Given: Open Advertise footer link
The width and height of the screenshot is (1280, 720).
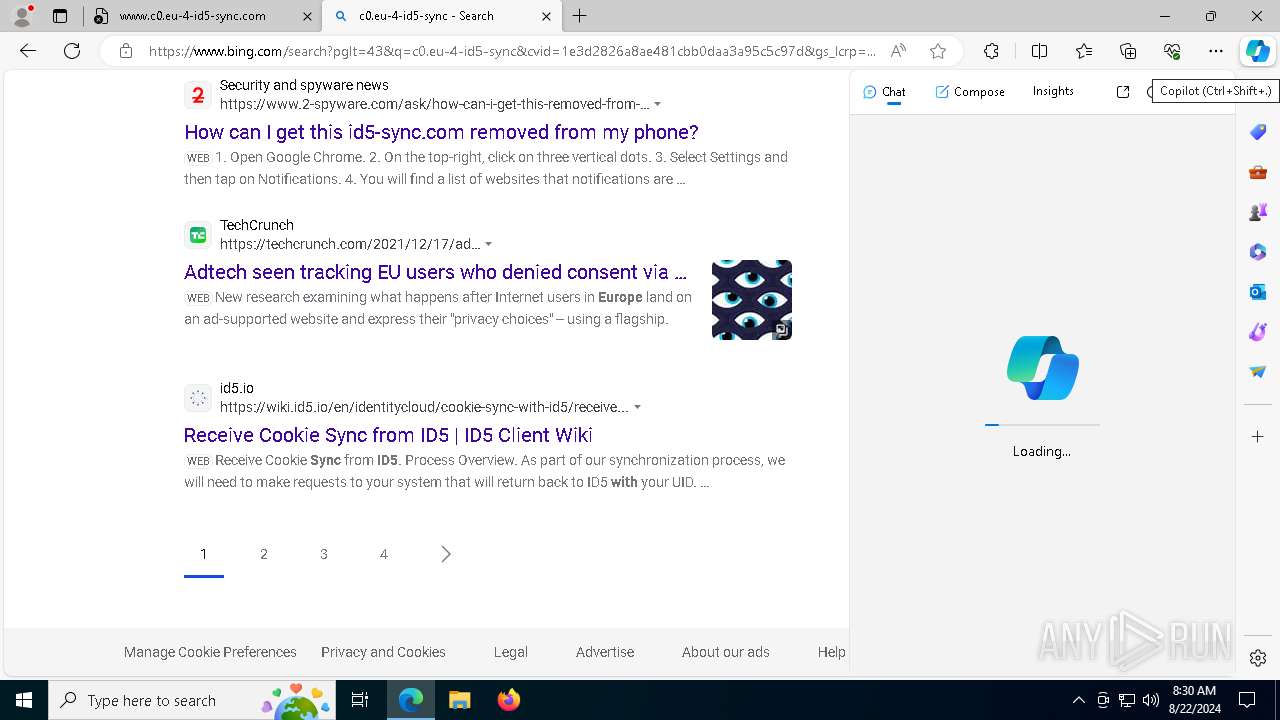Looking at the screenshot, I should (x=605, y=652).
